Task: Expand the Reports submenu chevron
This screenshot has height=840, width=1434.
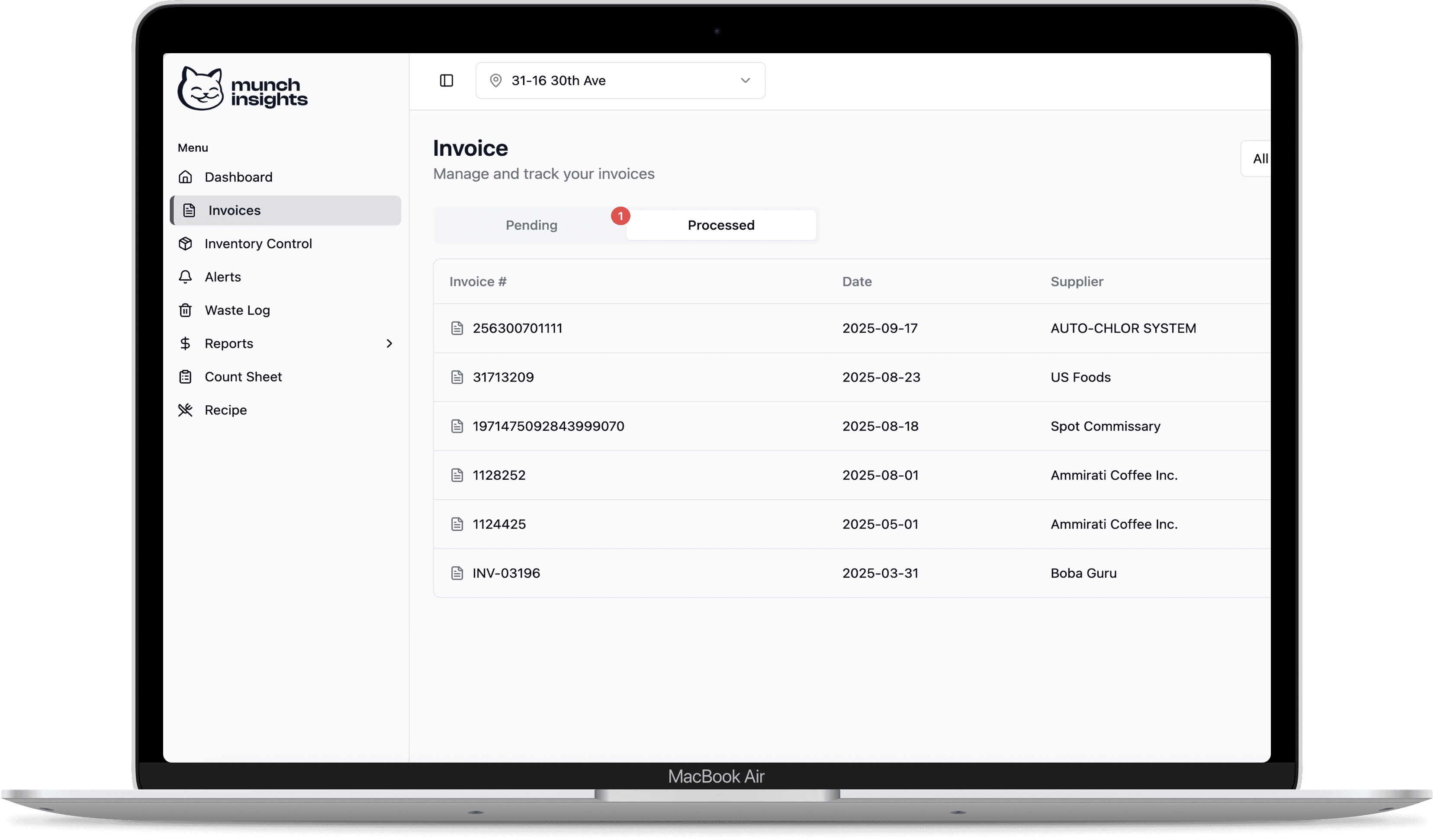Action: [389, 343]
